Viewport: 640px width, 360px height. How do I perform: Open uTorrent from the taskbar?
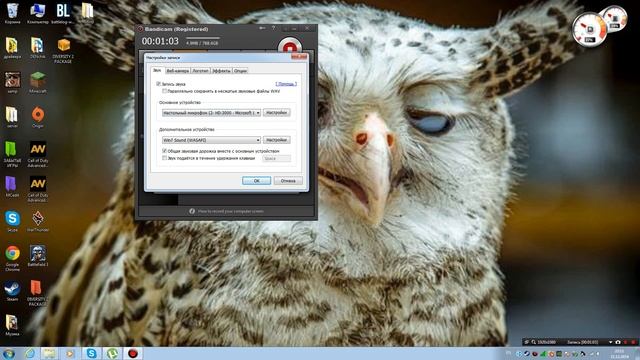[112, 353]
